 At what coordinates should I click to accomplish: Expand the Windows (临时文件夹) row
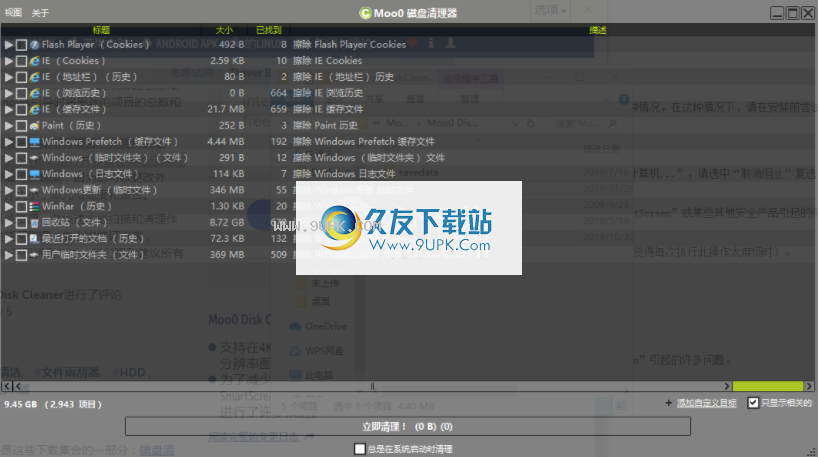8,158
